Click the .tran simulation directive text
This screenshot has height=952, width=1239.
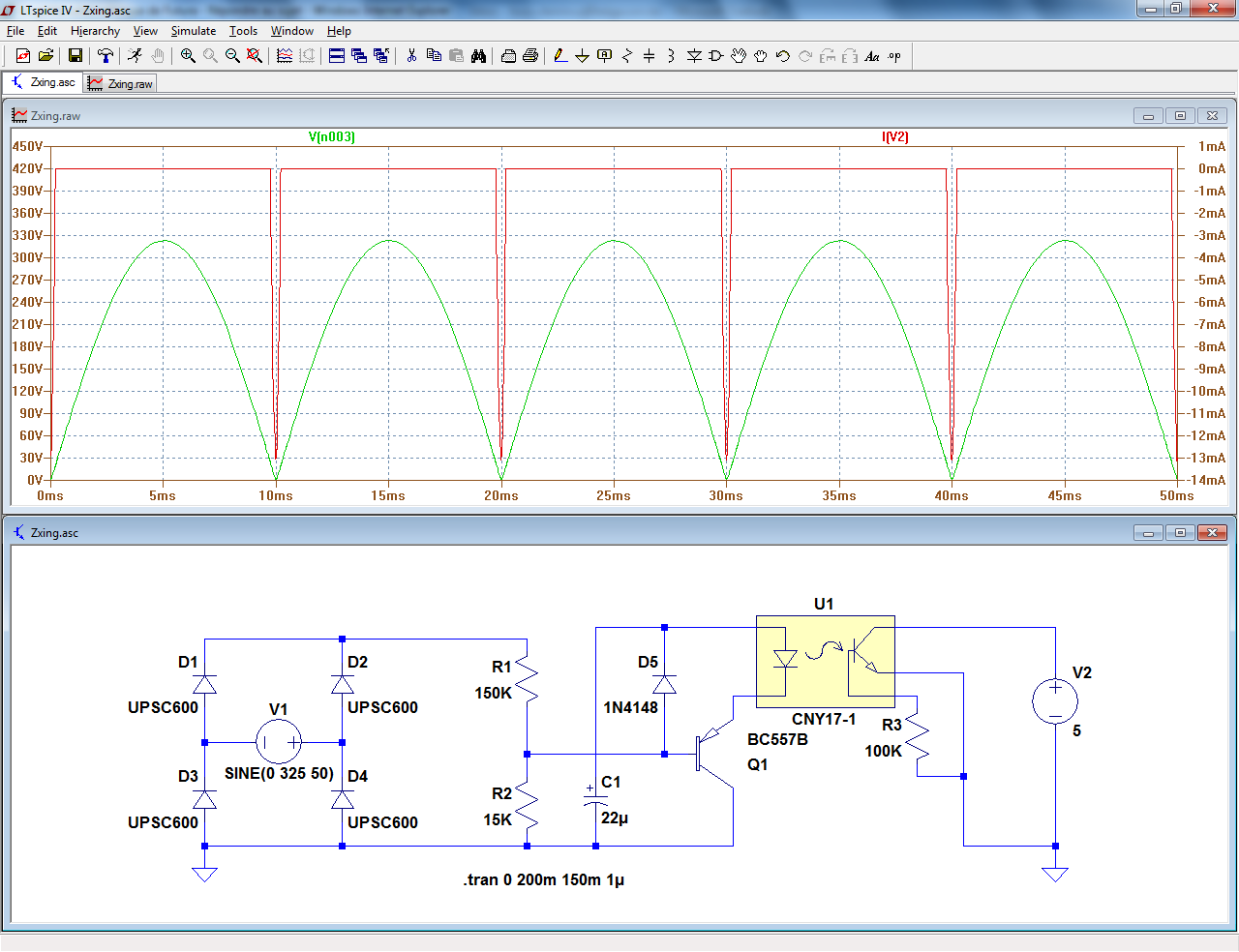click(x=543, y=879)
